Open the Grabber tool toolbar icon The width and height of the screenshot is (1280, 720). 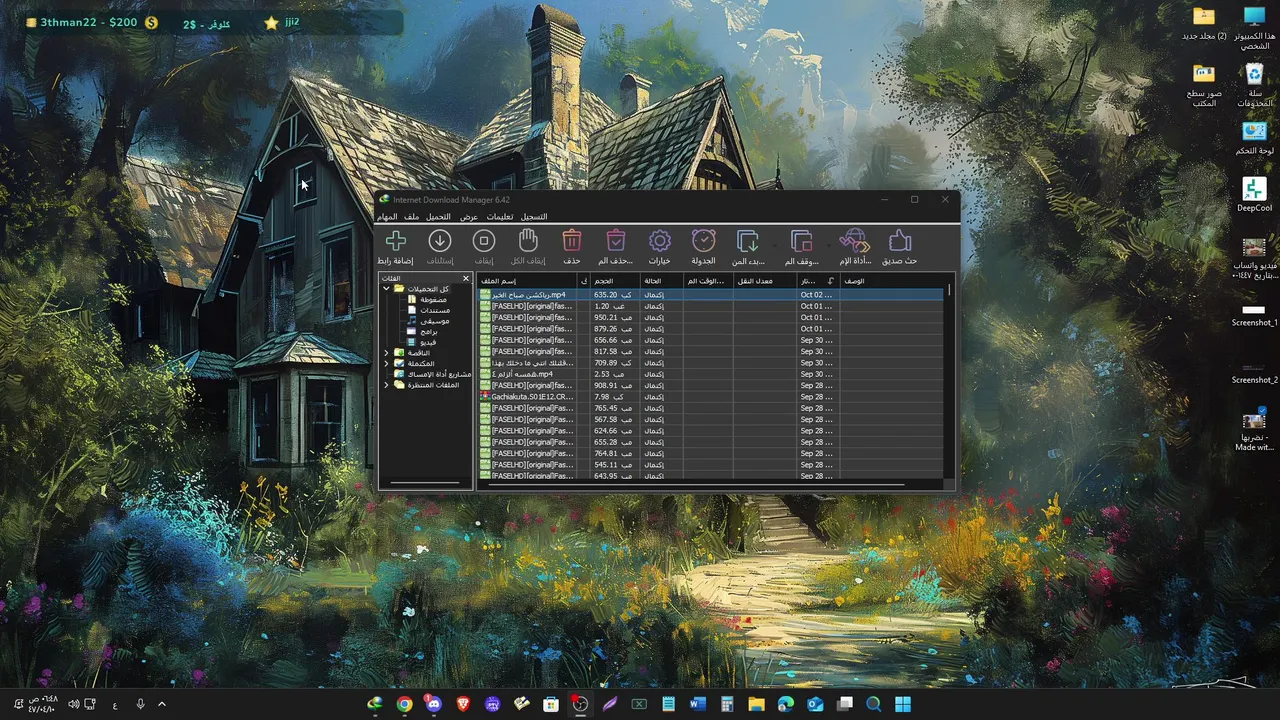coord(855,241)
